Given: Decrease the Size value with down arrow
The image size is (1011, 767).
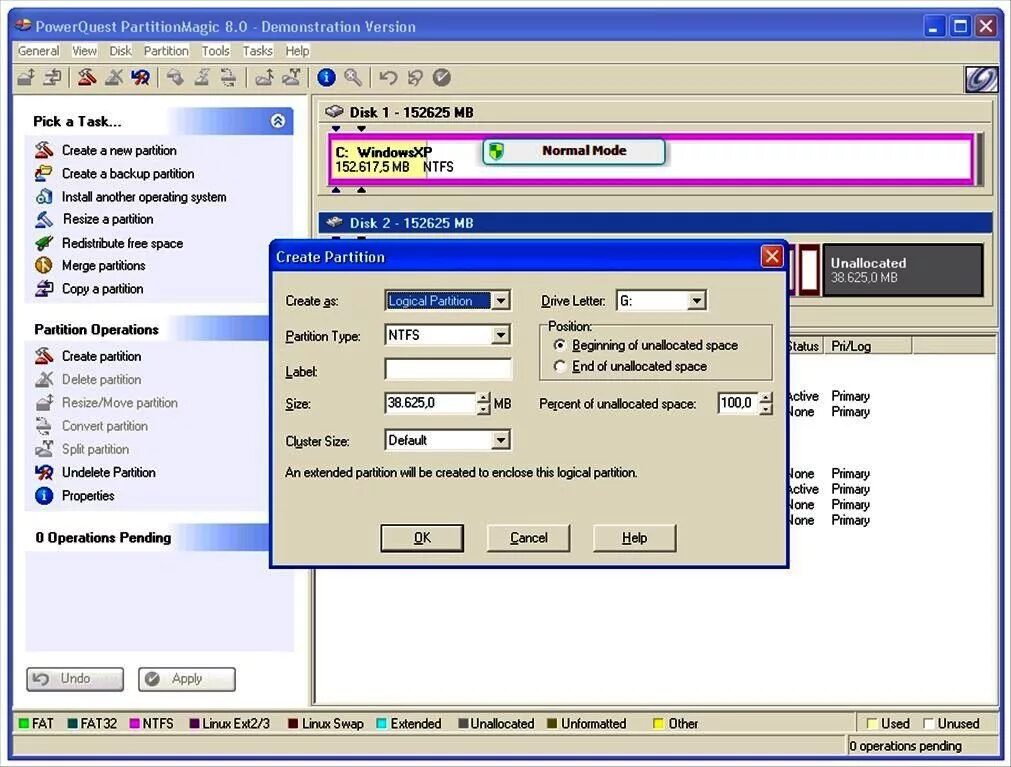Looking at the screenshot, I should (x=484, y=409).
